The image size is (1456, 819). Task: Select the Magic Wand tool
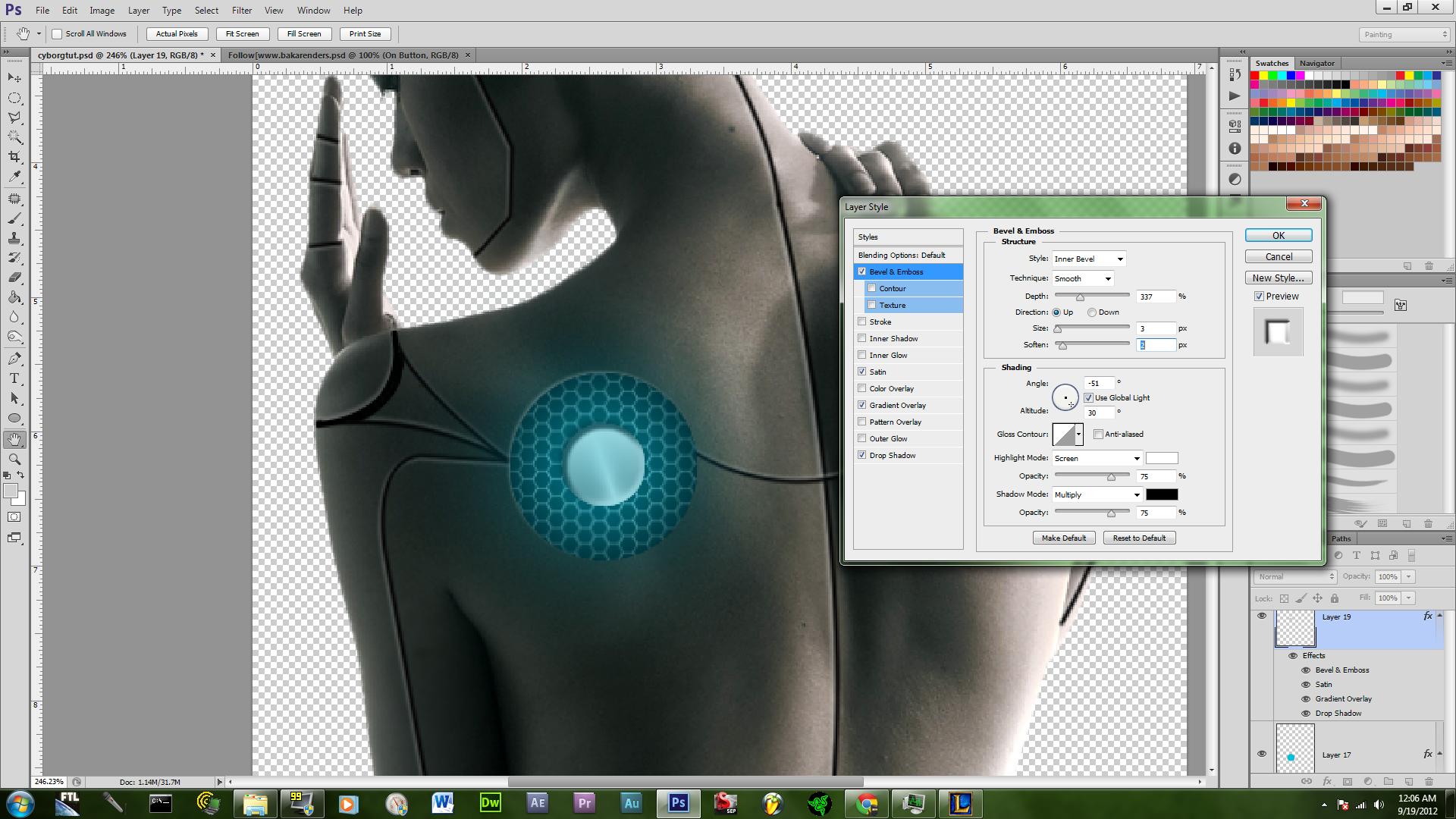coord(14,137)
